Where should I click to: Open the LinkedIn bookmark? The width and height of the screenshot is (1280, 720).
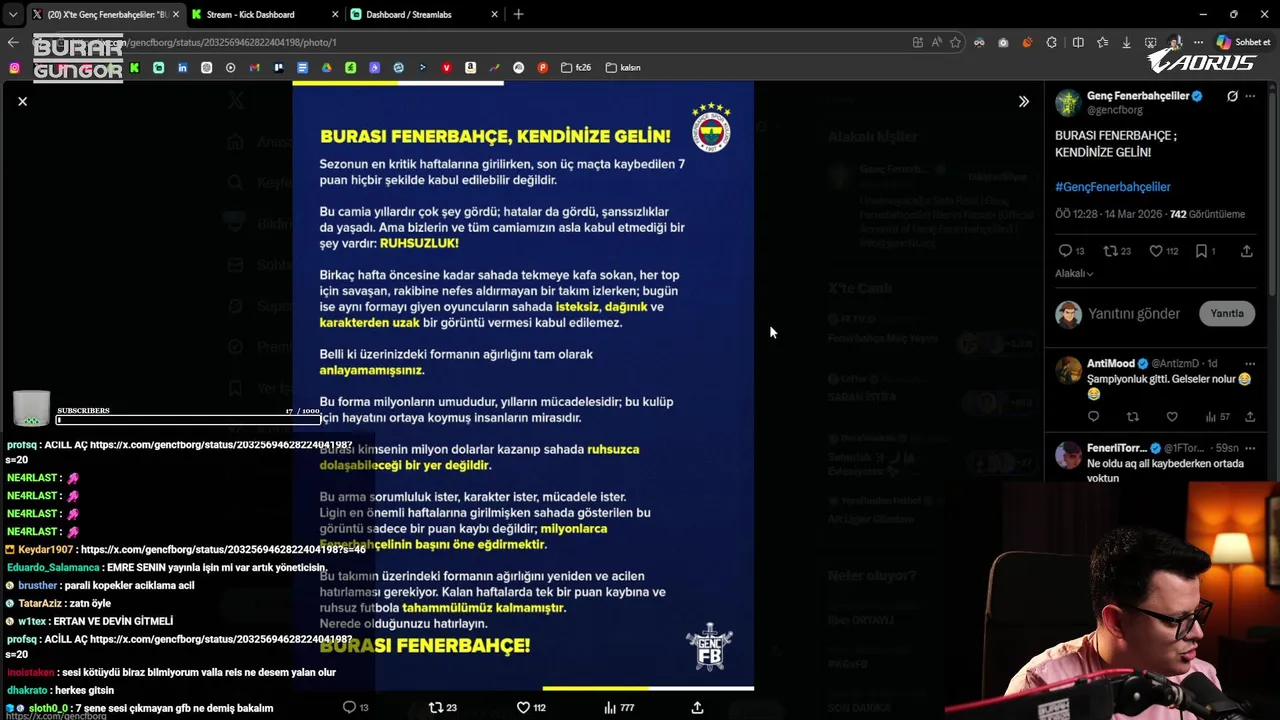pyautogui.click(x=183, y=68)
